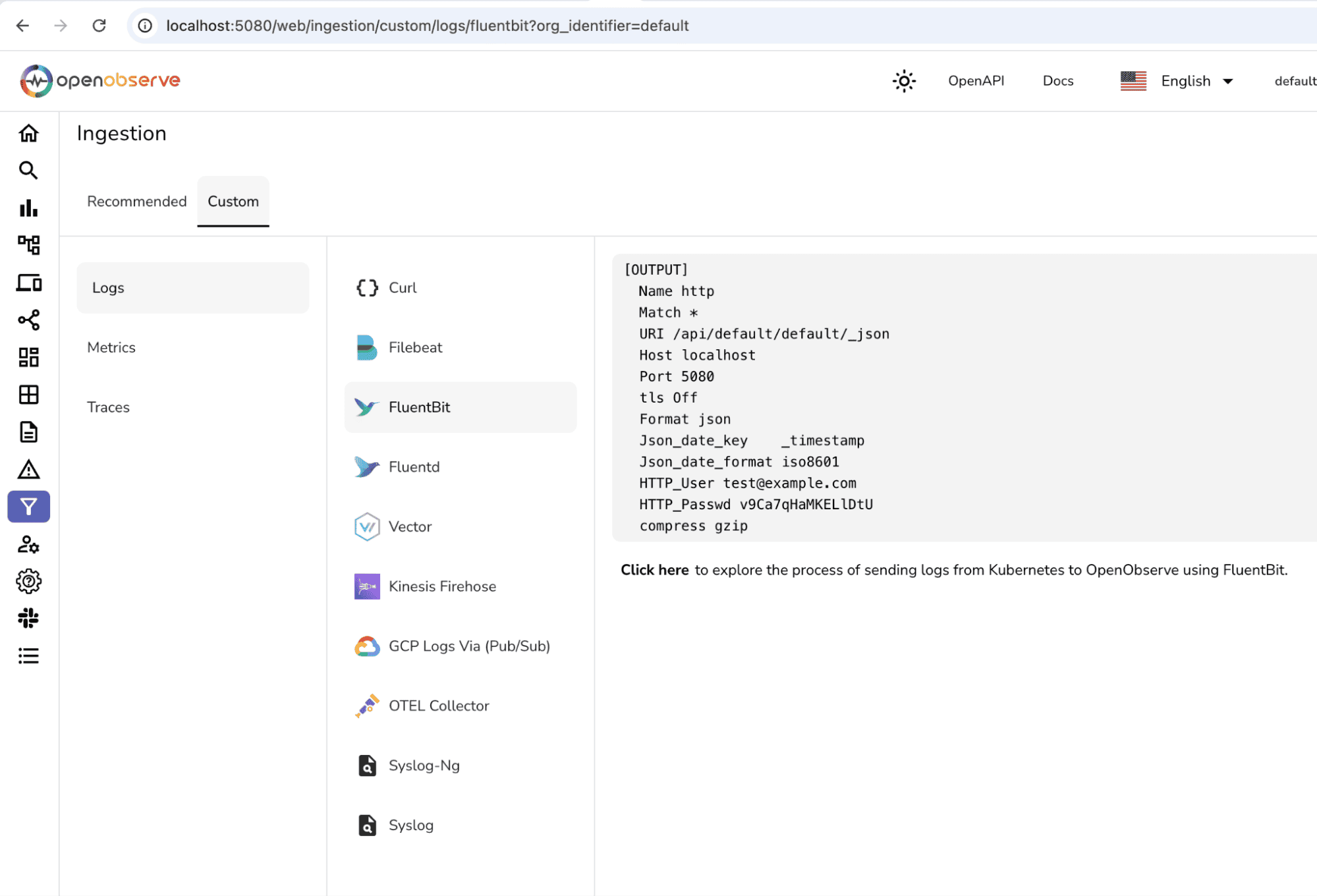
Task: Toggle dark mode with the sun icon
Action: (904, 80)
